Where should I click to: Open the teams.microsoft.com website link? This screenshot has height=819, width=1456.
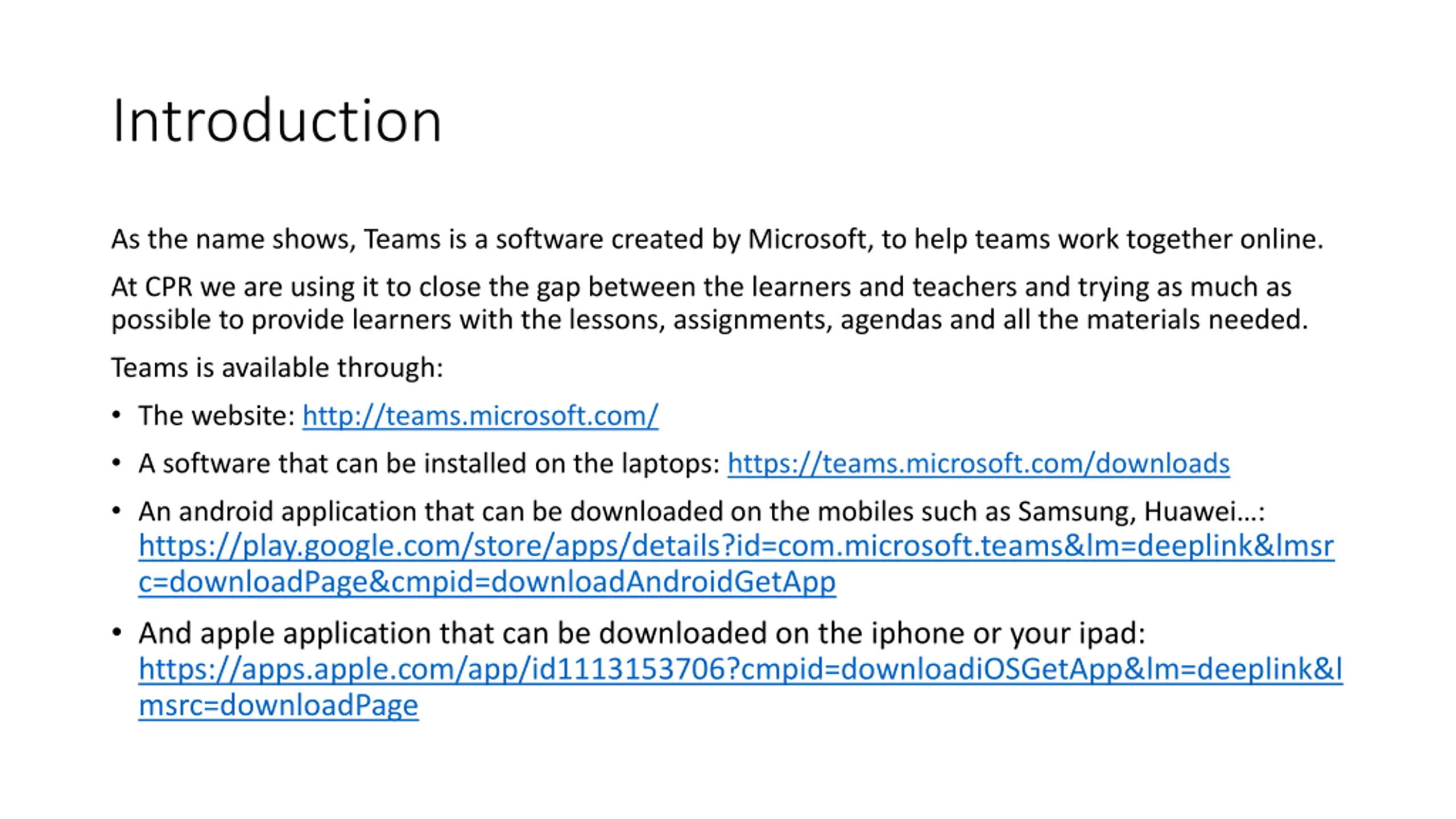pos(480,415)
